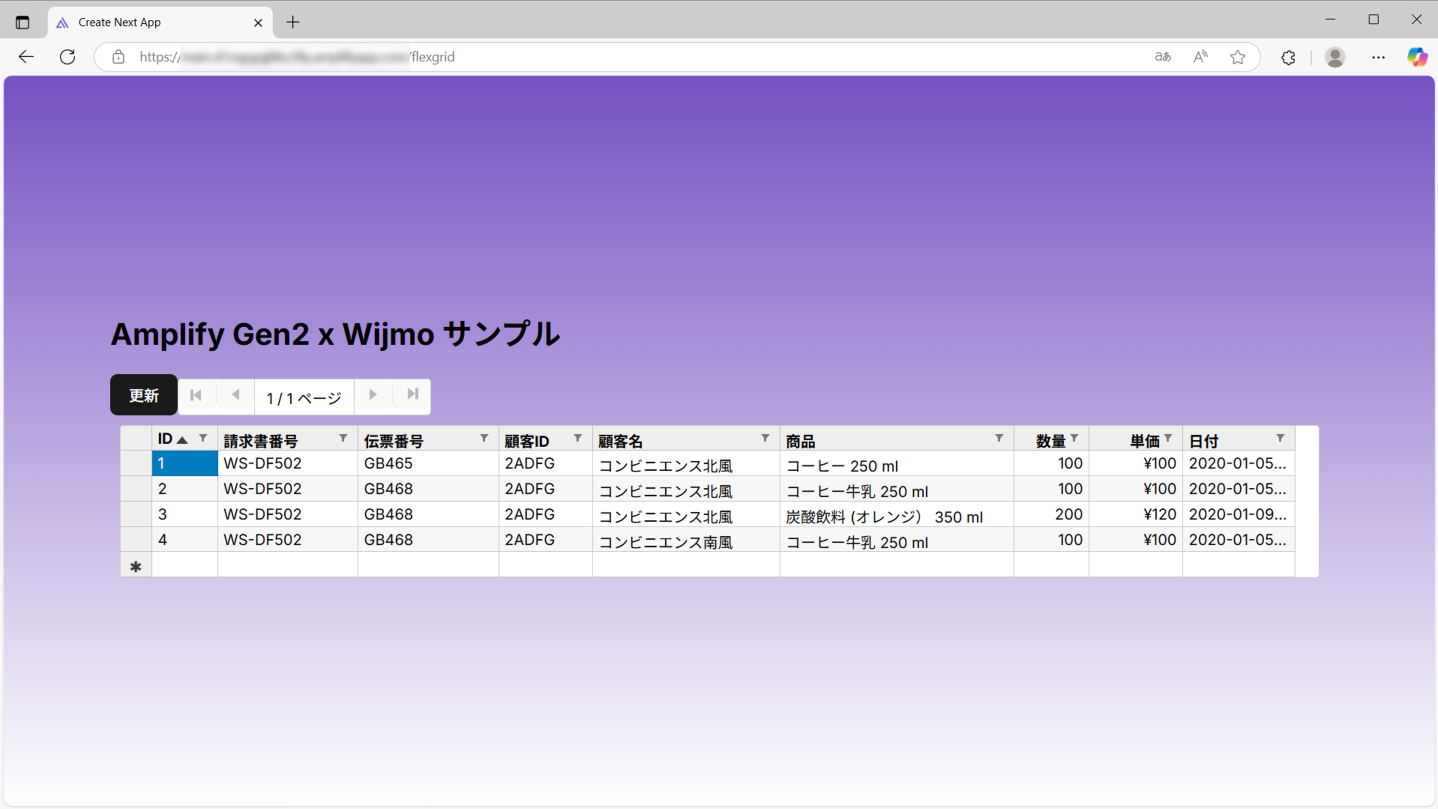This screenshot has height=809, width=1438.
Task: Open filter for 請求書番号 column
Action: [x=343, y=439]
